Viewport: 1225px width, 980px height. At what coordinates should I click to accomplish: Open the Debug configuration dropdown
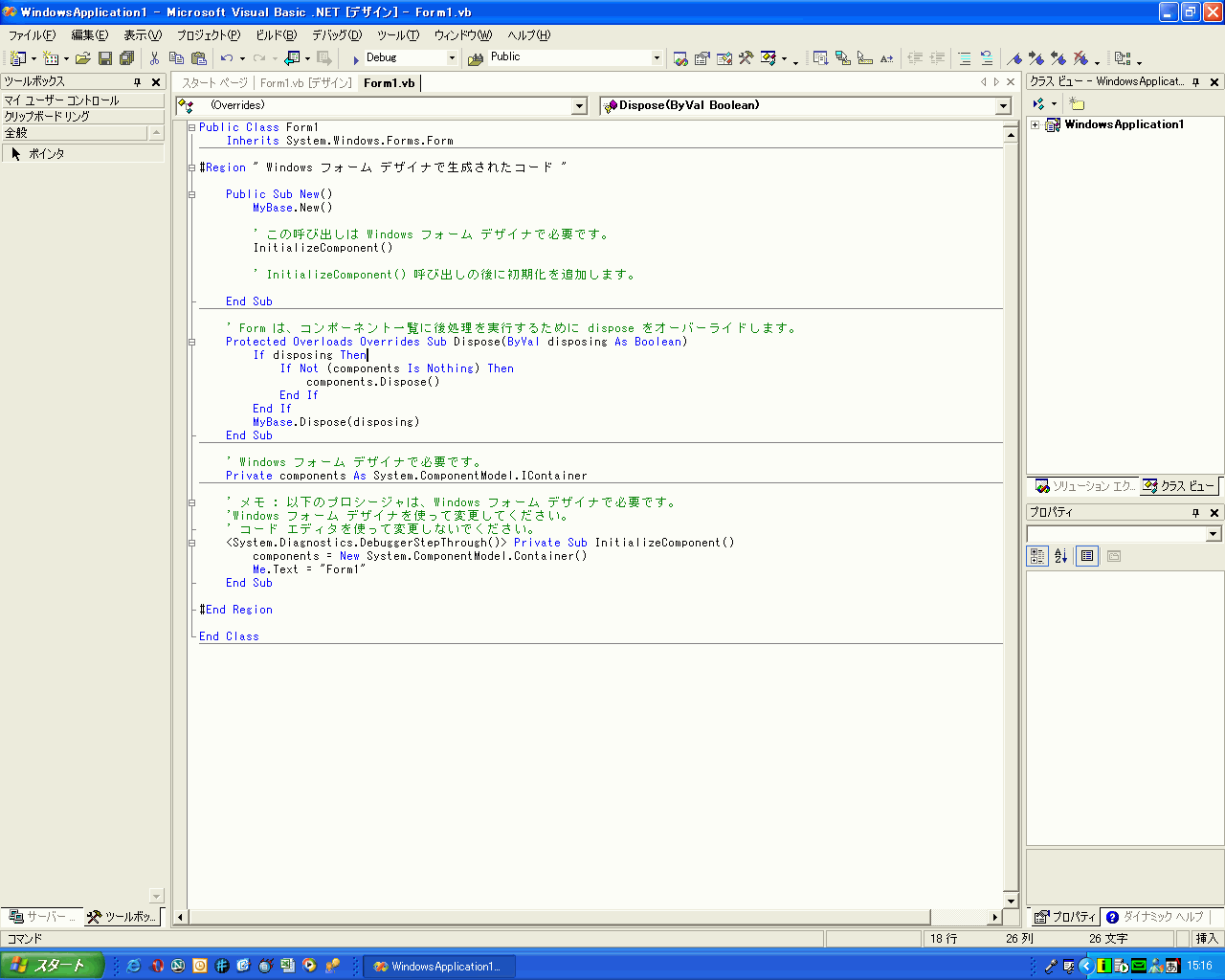[x=453, y=58]
